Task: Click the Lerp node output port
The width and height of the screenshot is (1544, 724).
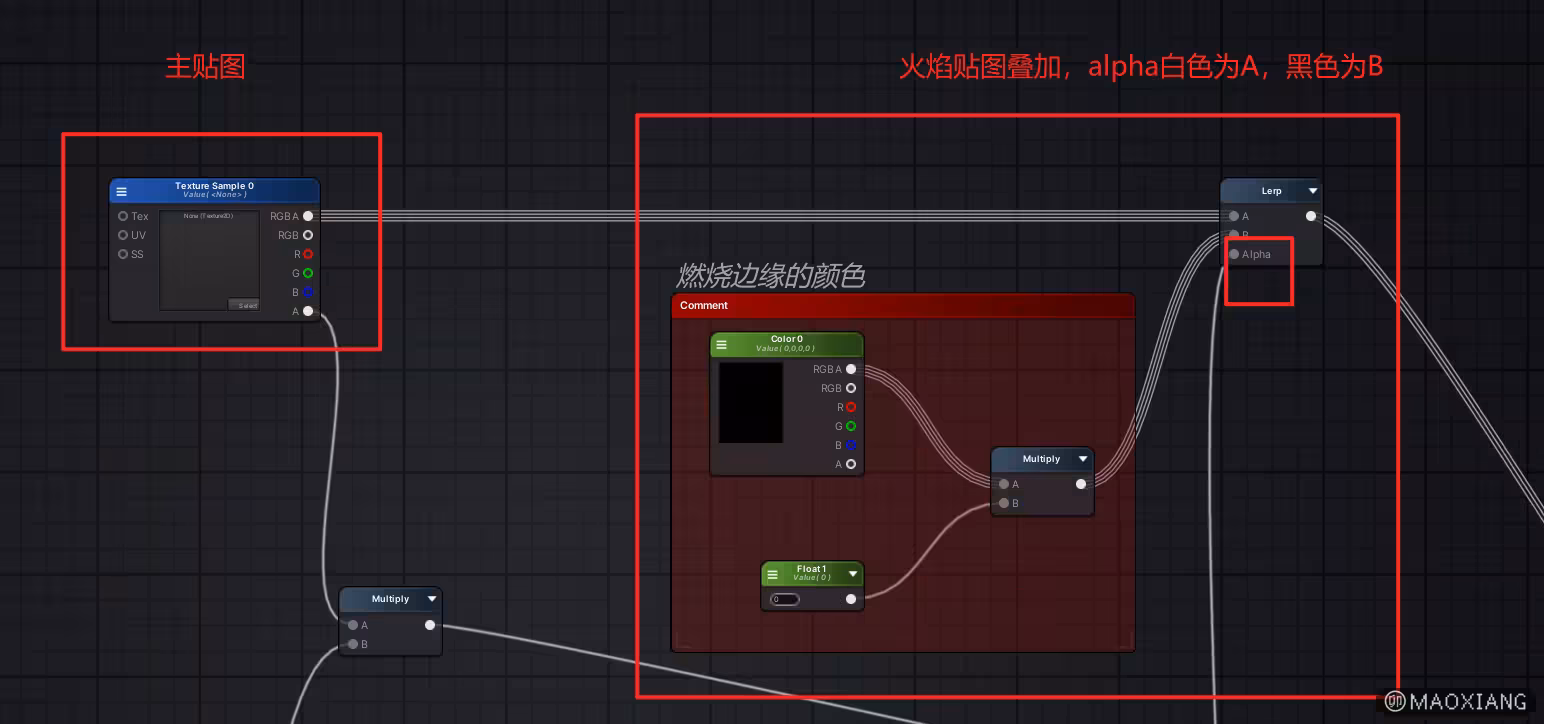Action: (x=1311, y=216)
